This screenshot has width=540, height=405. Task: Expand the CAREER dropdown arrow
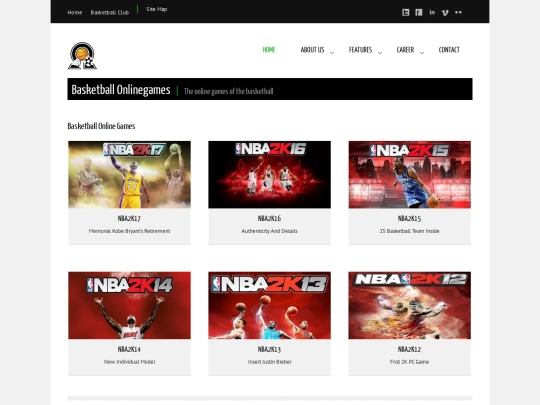(422, 53)
